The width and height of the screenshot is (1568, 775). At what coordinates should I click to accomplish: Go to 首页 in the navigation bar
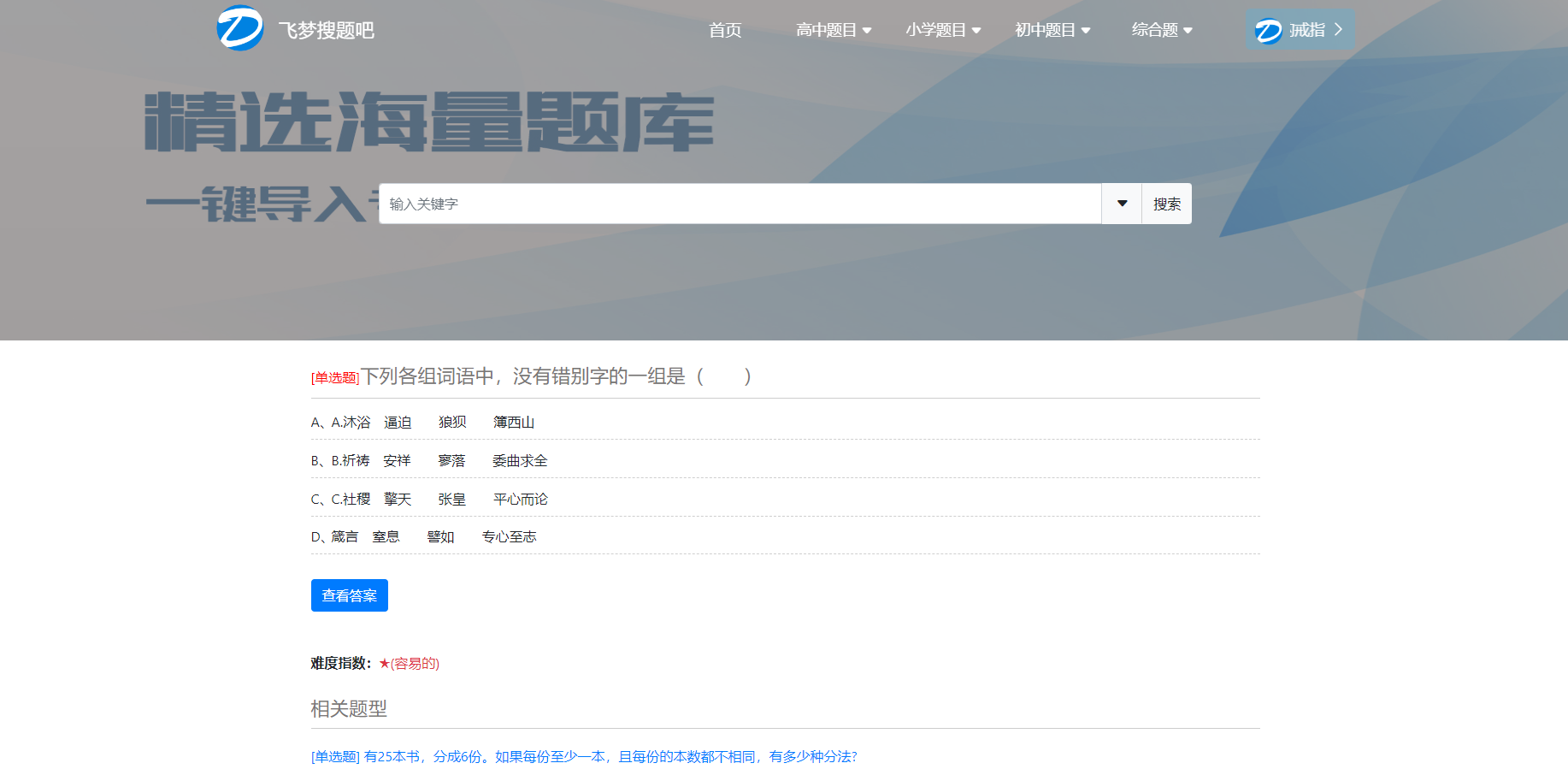(x=725, y=30)
